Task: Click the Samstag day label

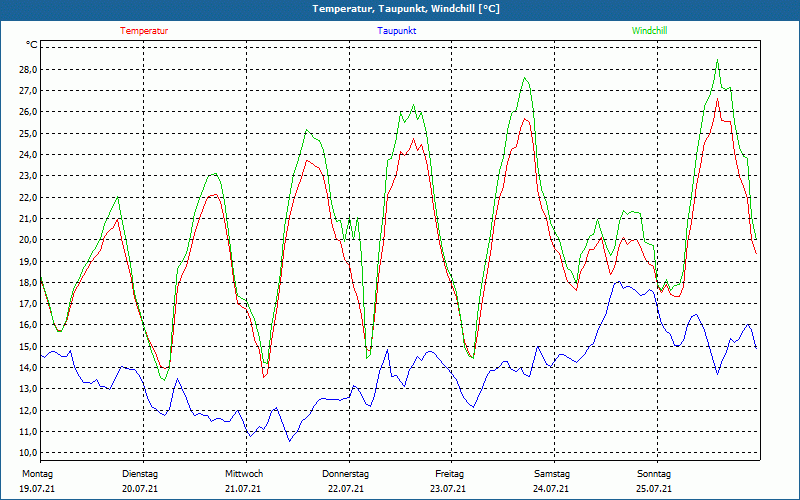Action: point(552,474)
